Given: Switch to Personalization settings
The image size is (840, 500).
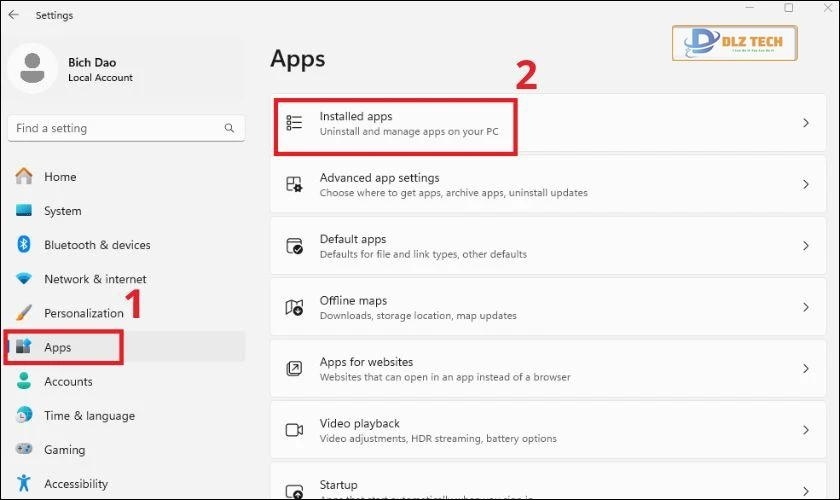Looking at the screenshot, I should 84,313.
